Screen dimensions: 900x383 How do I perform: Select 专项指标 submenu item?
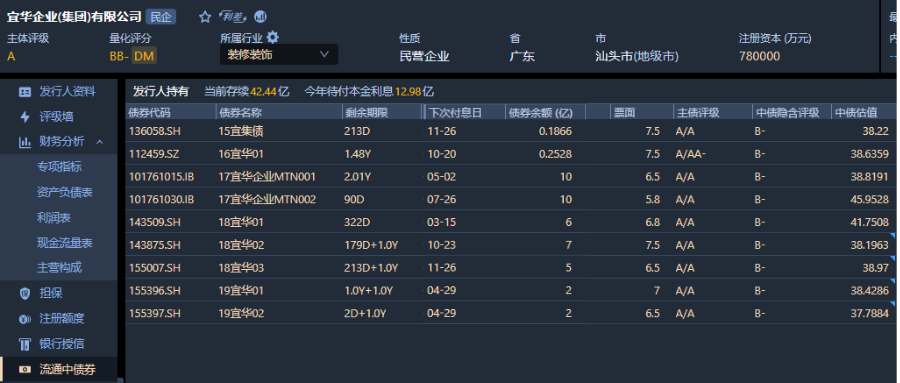coord(60,167)
